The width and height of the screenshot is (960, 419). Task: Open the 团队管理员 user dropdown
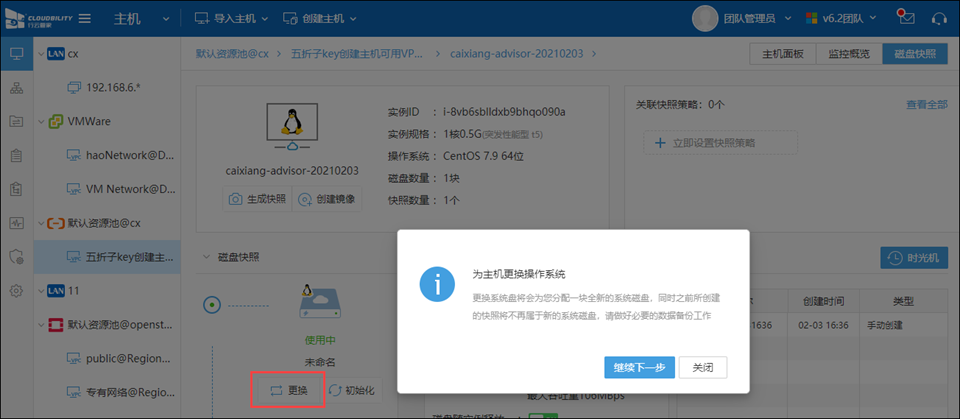click(x=744, y=19)
